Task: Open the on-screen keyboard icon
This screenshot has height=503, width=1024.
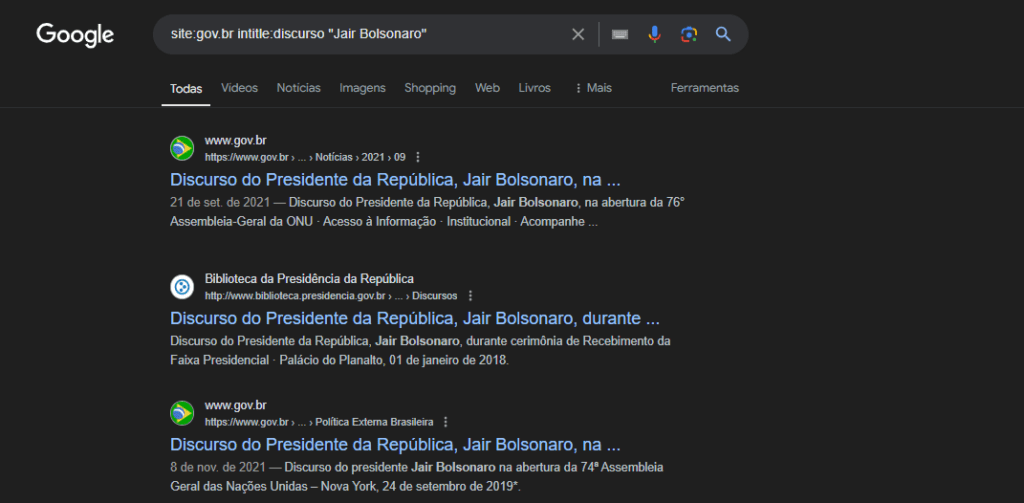Action: (620, 35)
